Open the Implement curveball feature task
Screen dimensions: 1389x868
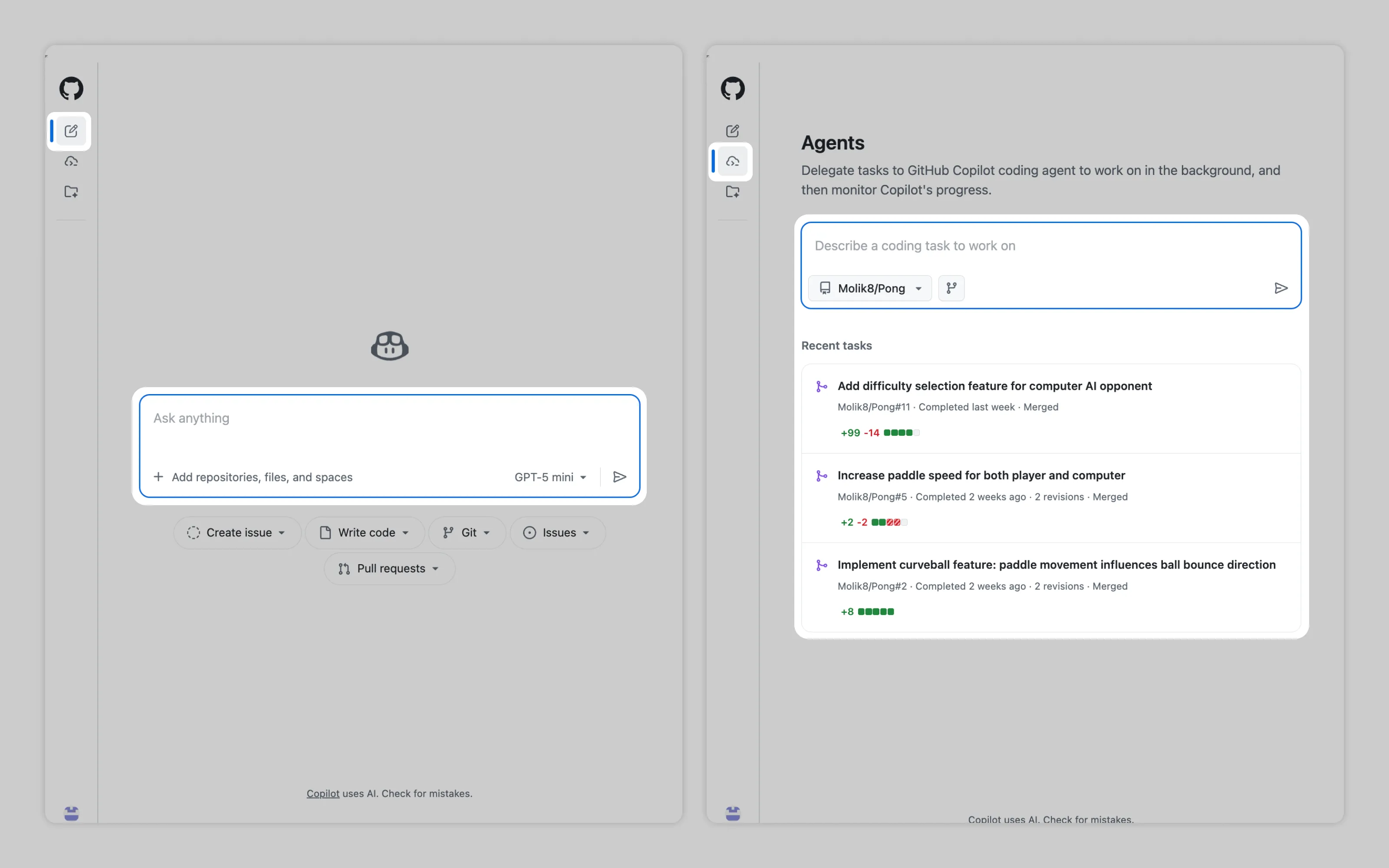[x=1056, y=564]
